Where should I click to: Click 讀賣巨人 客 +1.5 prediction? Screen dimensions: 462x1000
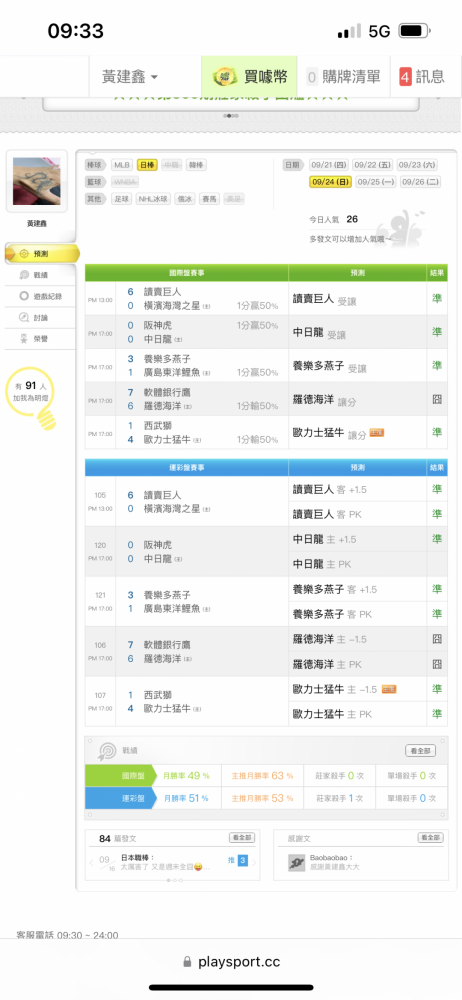pyautogui.click(x=330, y=489)
